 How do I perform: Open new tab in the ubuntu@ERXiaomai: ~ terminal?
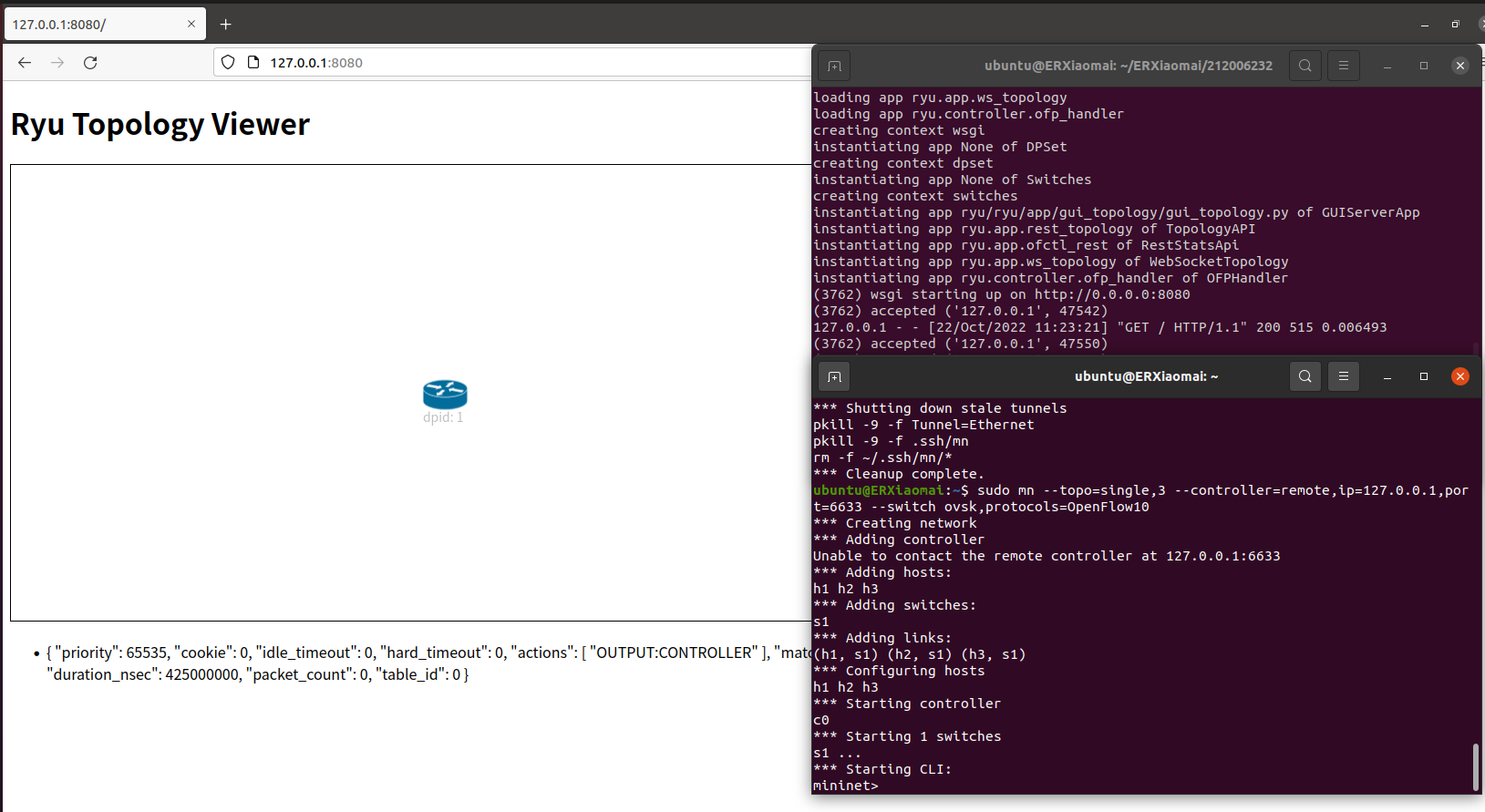834,376
